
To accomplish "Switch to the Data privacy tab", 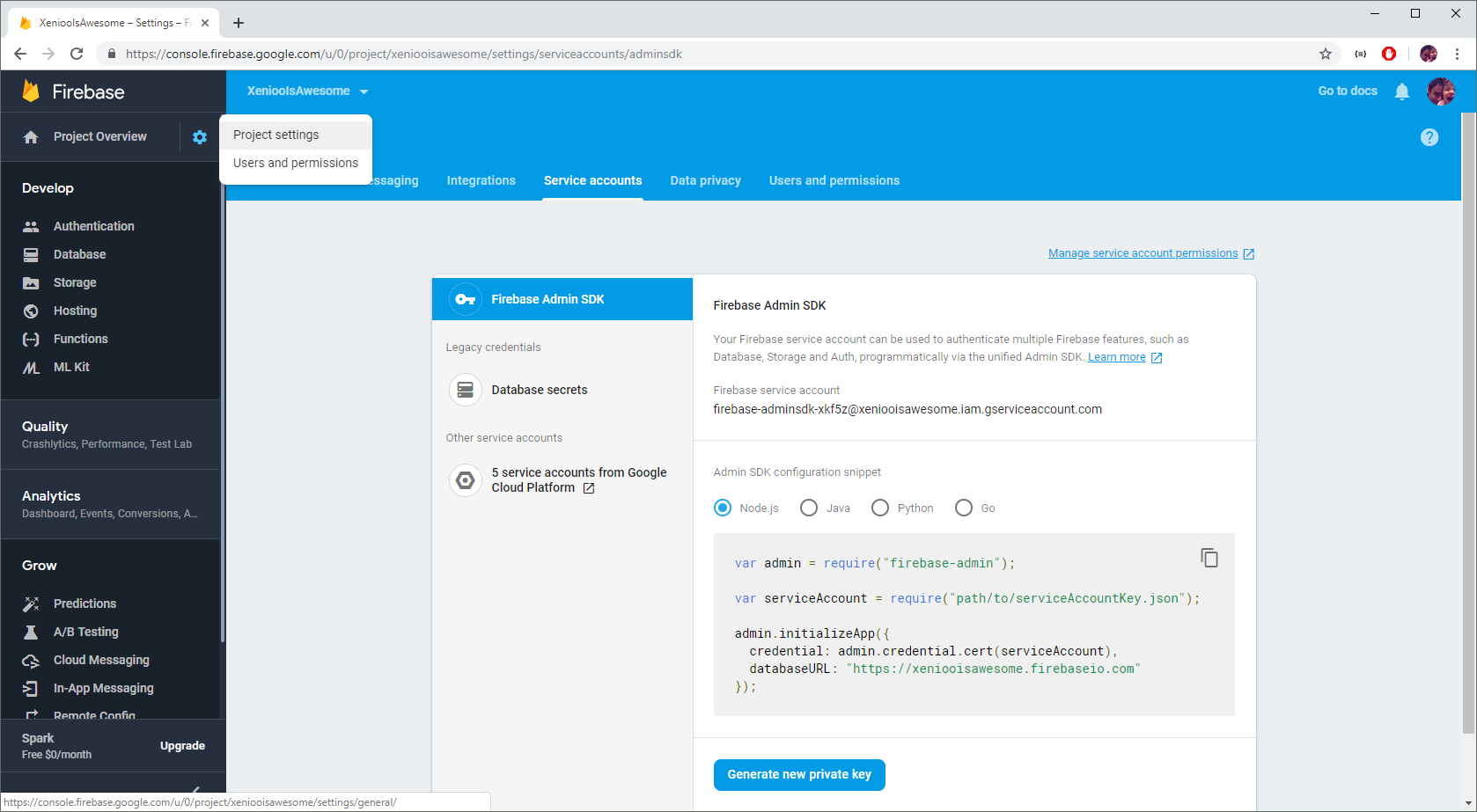I will point(706,180).
